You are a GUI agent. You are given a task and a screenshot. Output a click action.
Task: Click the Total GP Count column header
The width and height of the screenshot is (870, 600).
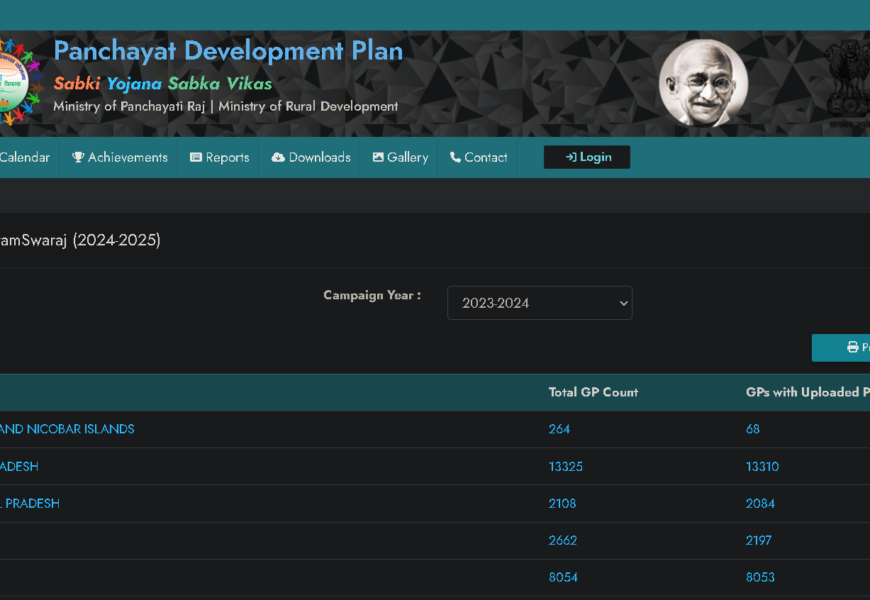point(593,392)
